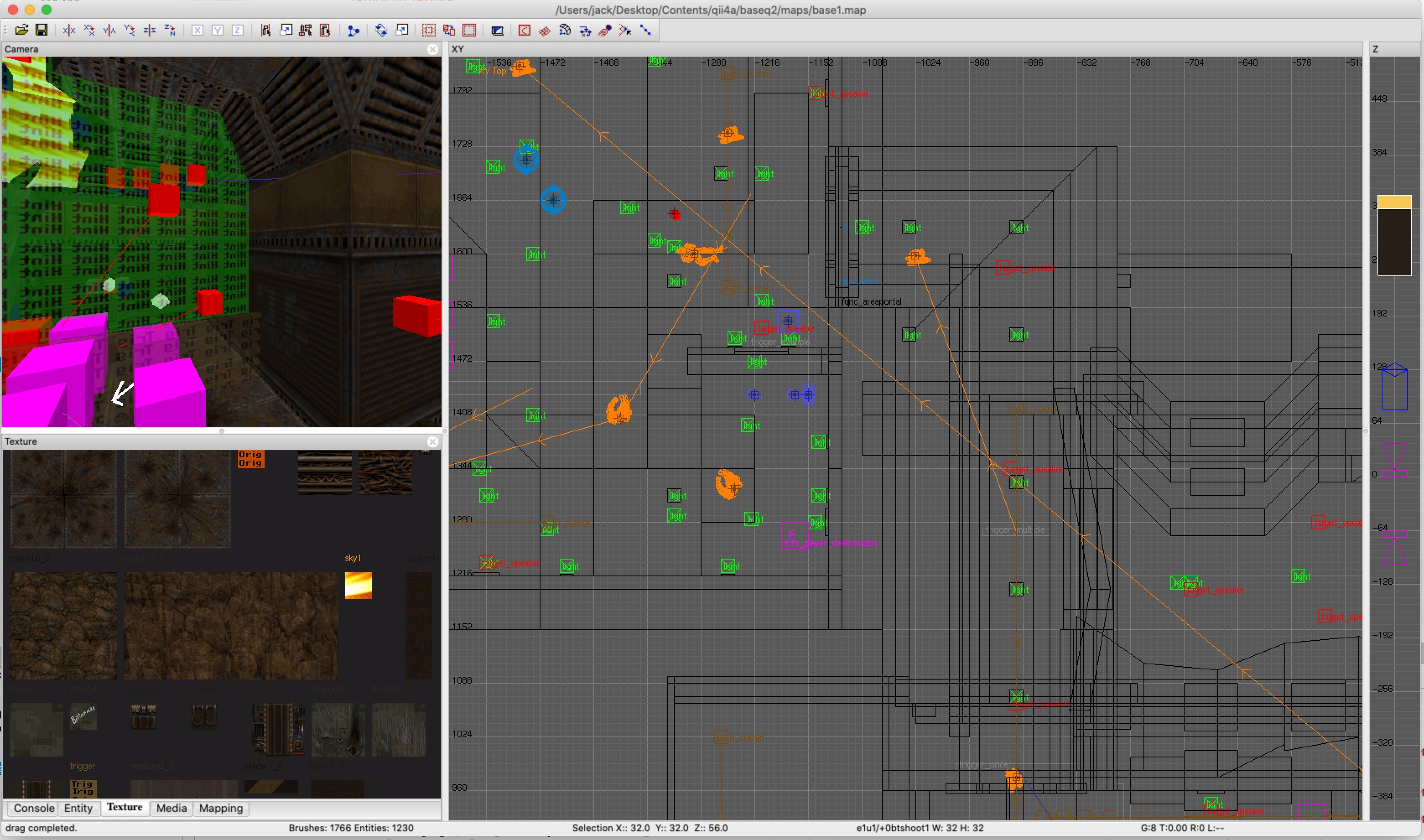Select the orange Orig texture thumbnail
Viewport: 1424px width, 840px height.
click(x=251, y=459)
